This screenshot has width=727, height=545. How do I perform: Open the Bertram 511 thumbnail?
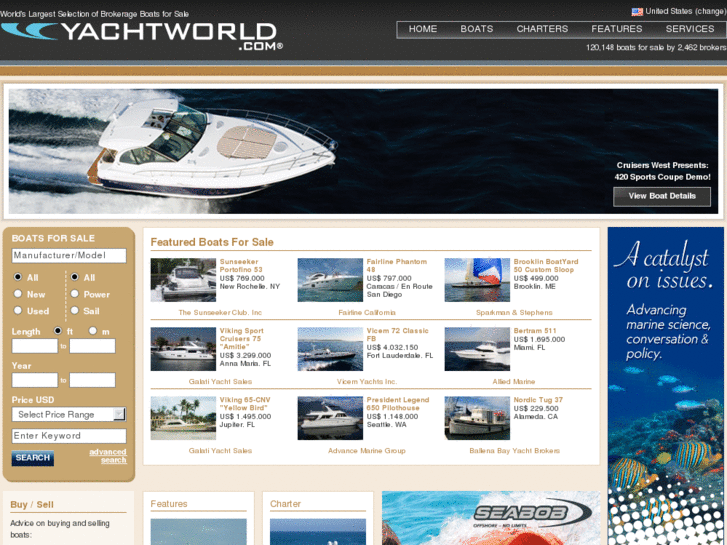coord(477,349)
